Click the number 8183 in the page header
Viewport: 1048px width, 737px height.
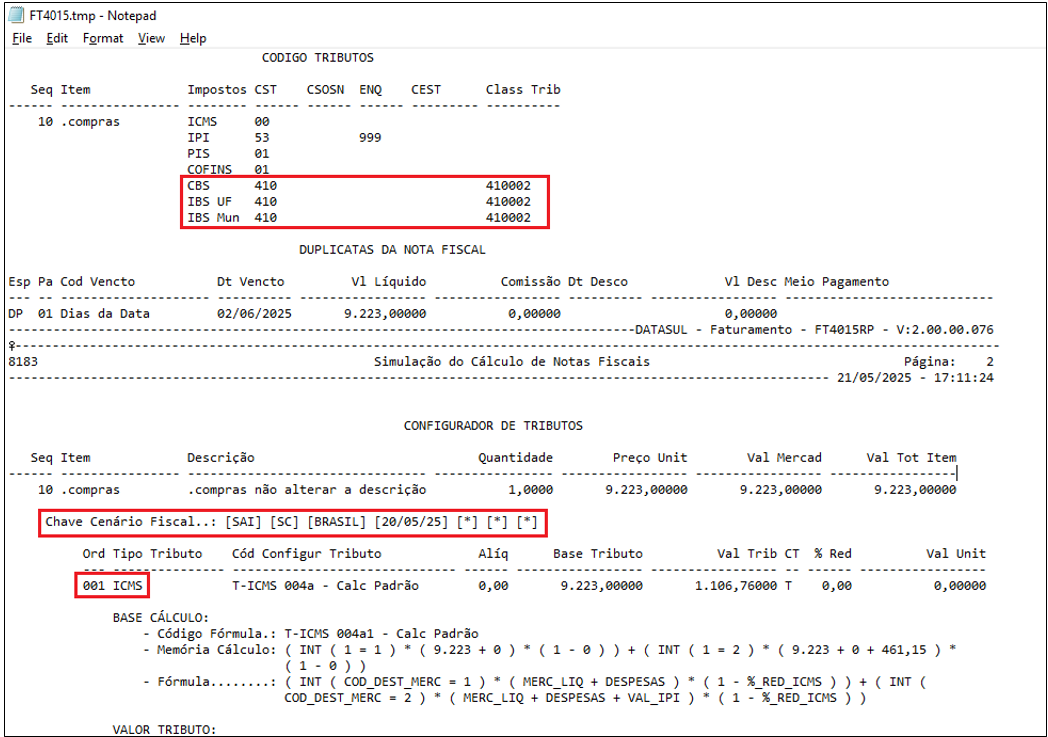[x=23, y=362]
